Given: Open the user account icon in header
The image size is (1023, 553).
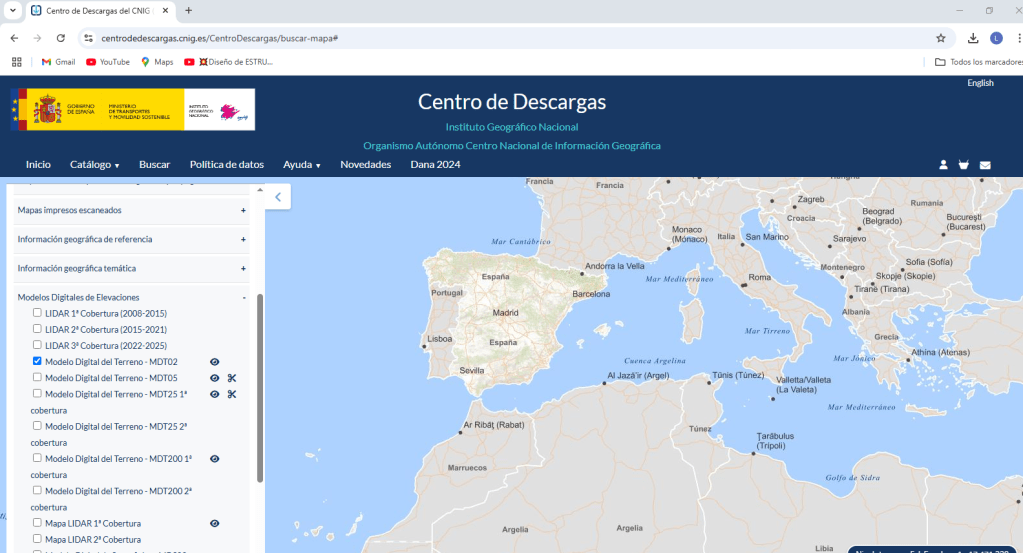Looking at the screenshot, I should 943,165.
